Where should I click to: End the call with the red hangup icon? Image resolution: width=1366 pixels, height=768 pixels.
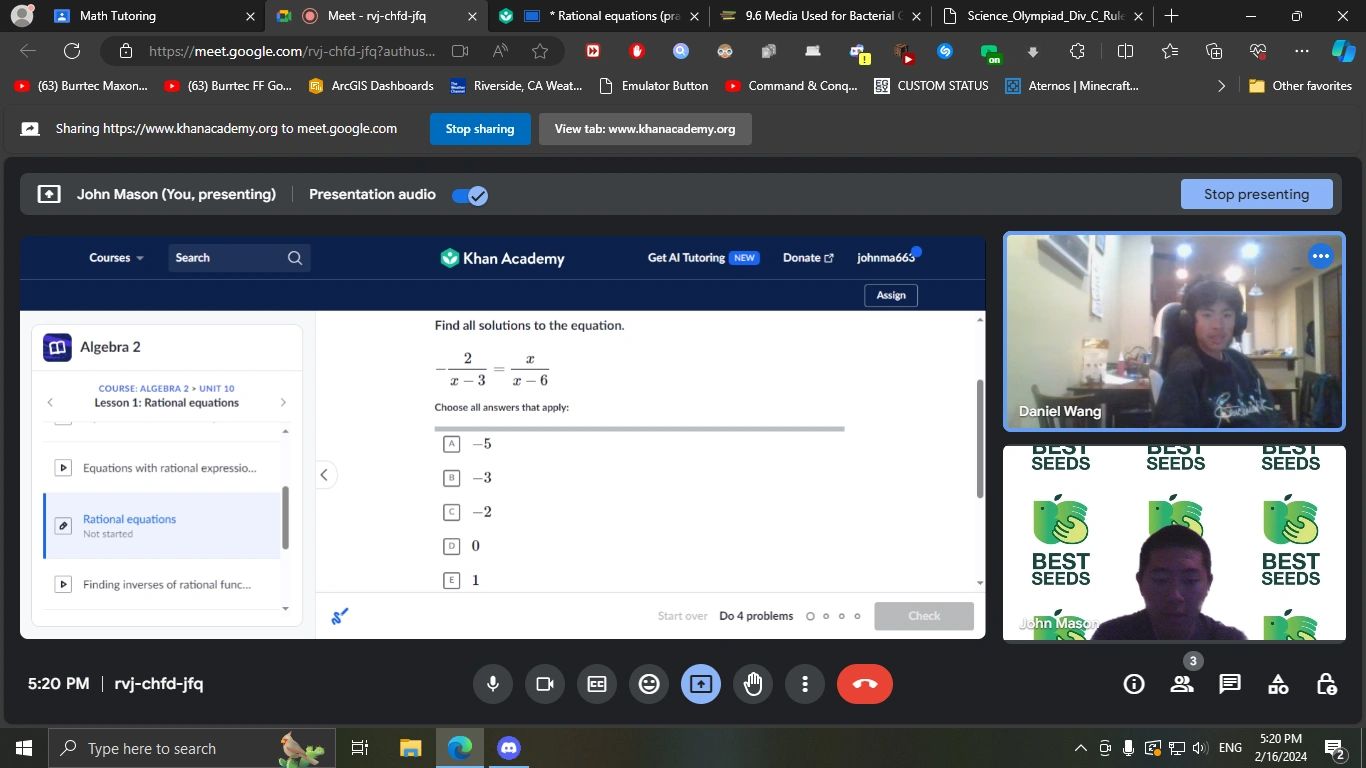coord(864,683)
